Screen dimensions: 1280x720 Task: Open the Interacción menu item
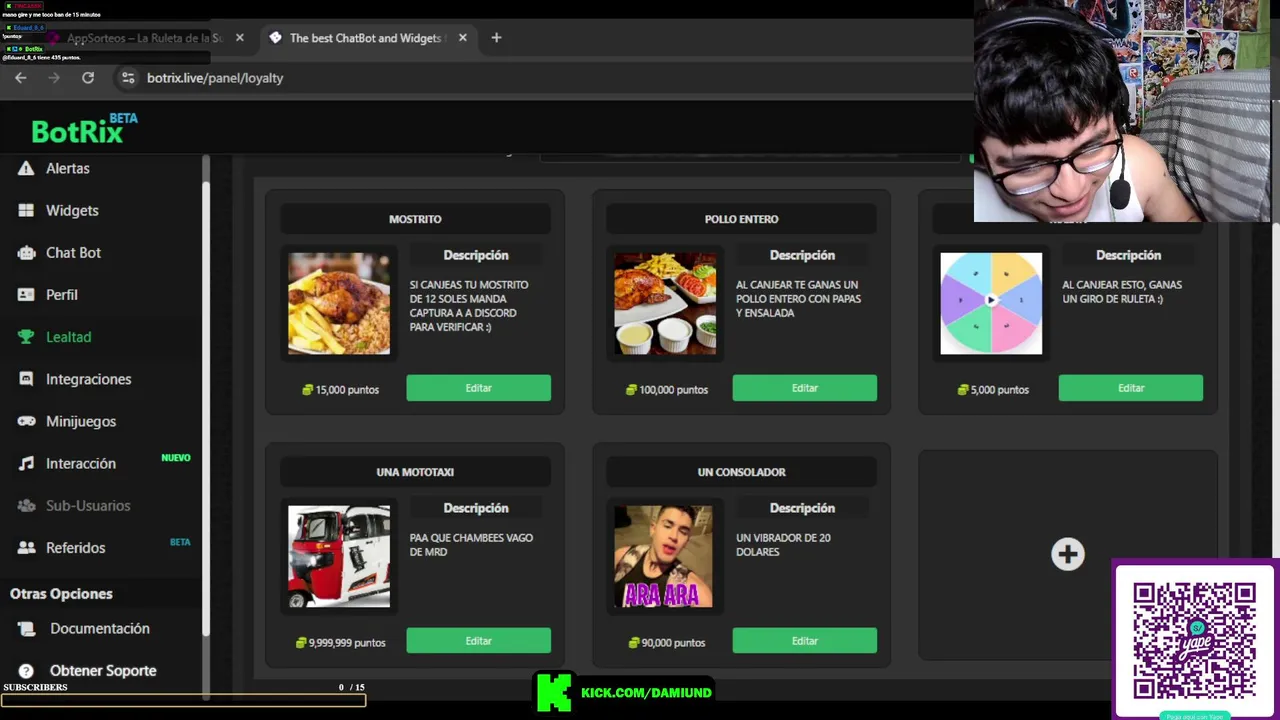point(81,463)
